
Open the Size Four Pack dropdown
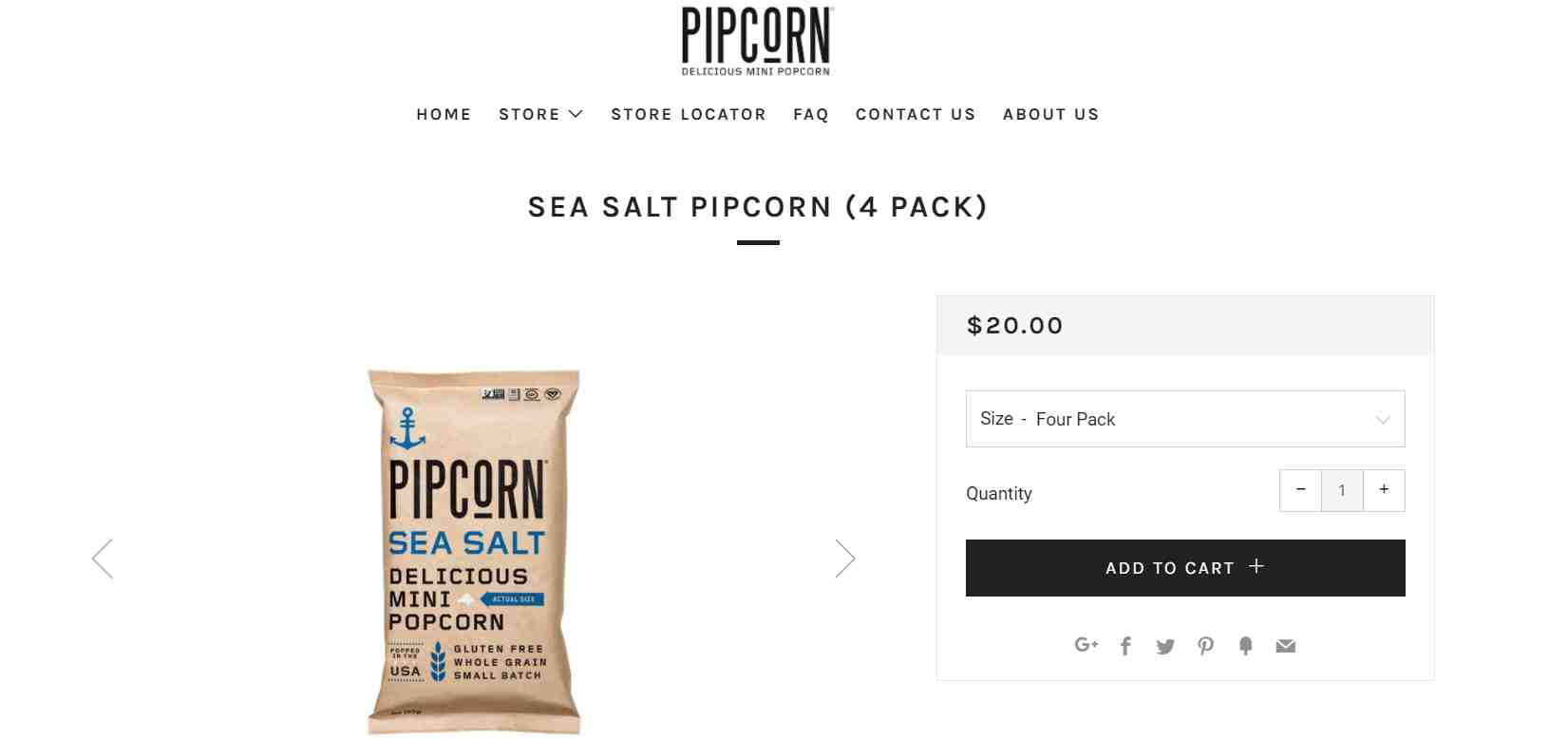point(1185,419)
